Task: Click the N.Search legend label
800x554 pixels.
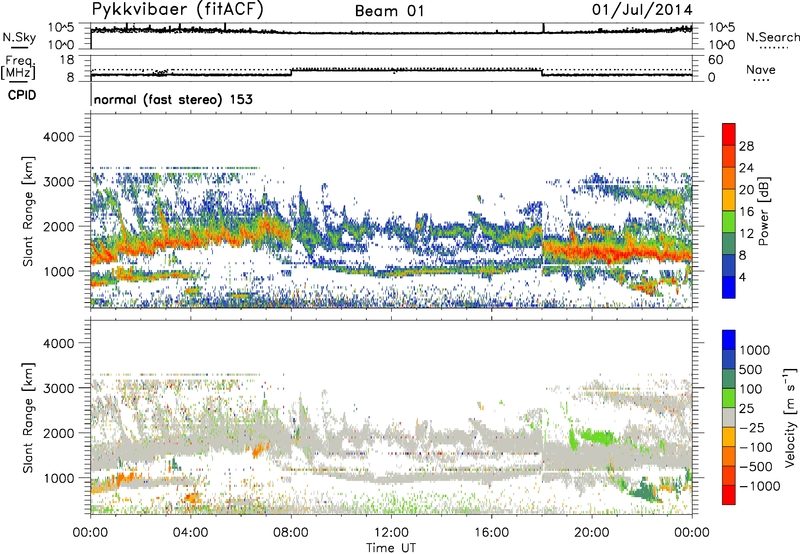Action: 772,37
